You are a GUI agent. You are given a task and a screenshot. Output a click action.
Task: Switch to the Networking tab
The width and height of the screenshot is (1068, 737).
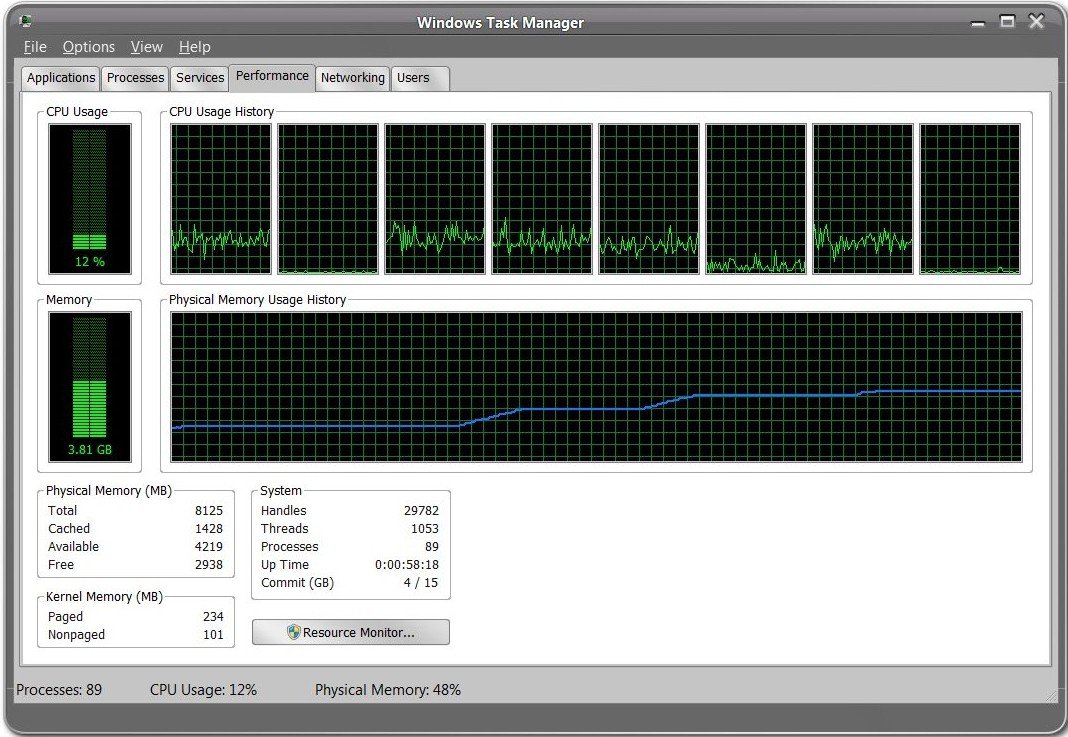coord(352,78)
